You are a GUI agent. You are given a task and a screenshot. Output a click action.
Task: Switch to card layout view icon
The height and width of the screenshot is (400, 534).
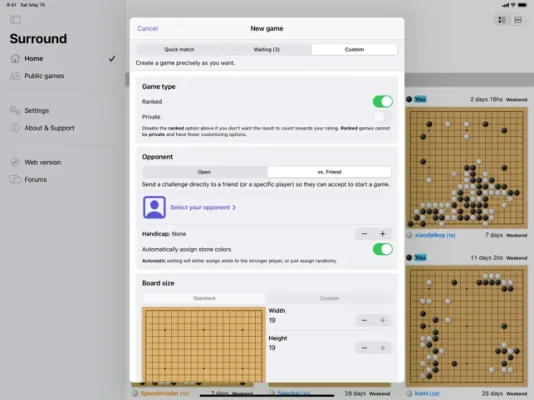point(518,20)
